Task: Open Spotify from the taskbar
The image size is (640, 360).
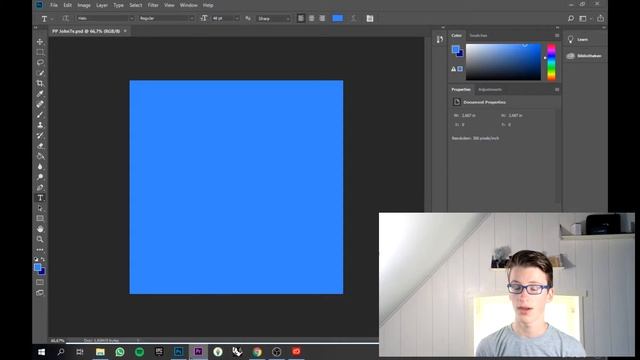Action: pyautogui.click(x=139, y=352)
